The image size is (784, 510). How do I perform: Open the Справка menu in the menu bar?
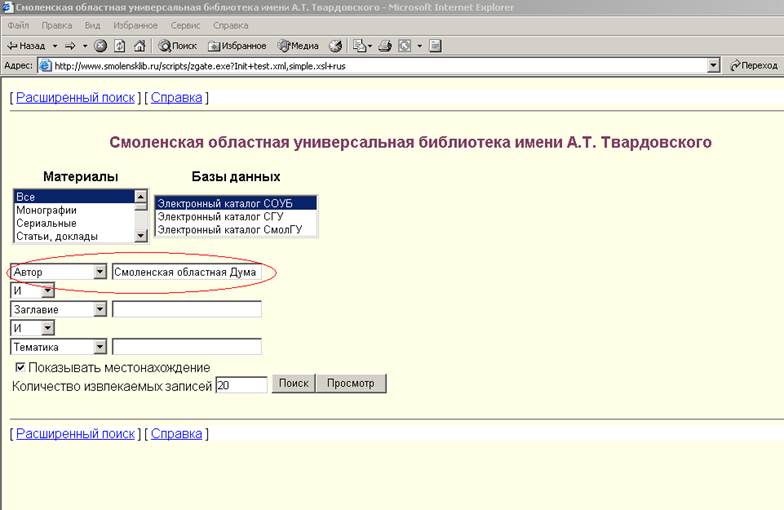[x=230, y=26]
